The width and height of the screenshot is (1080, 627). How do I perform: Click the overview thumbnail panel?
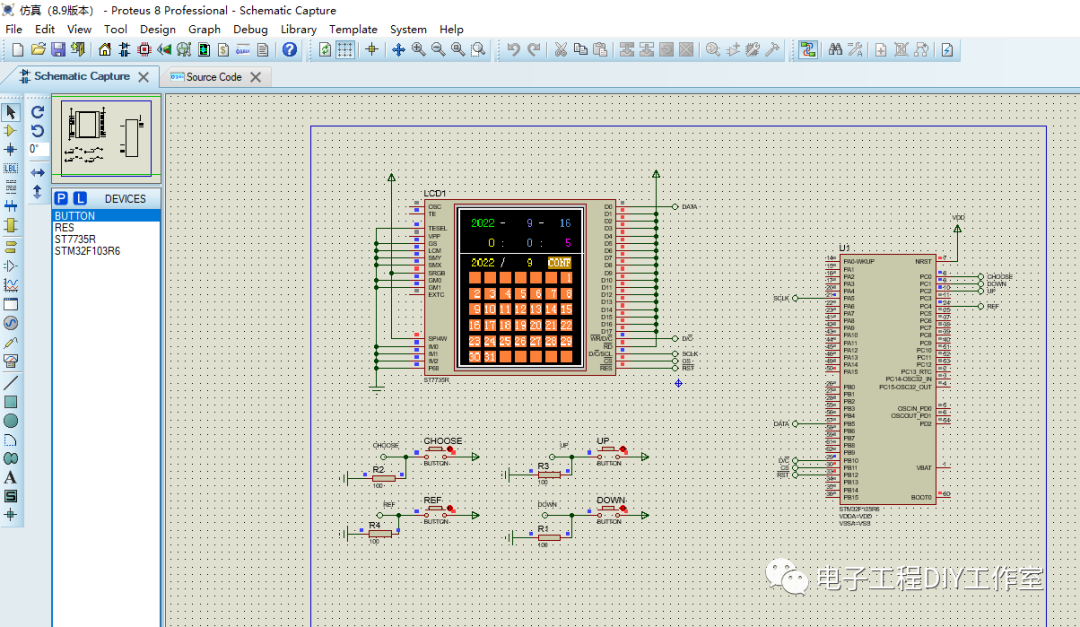(106, 138)
